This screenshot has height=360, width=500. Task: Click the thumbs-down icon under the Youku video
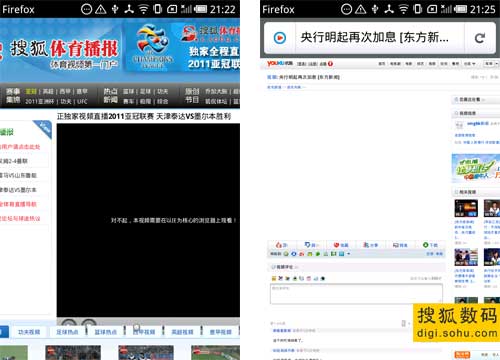pos(308,245)
